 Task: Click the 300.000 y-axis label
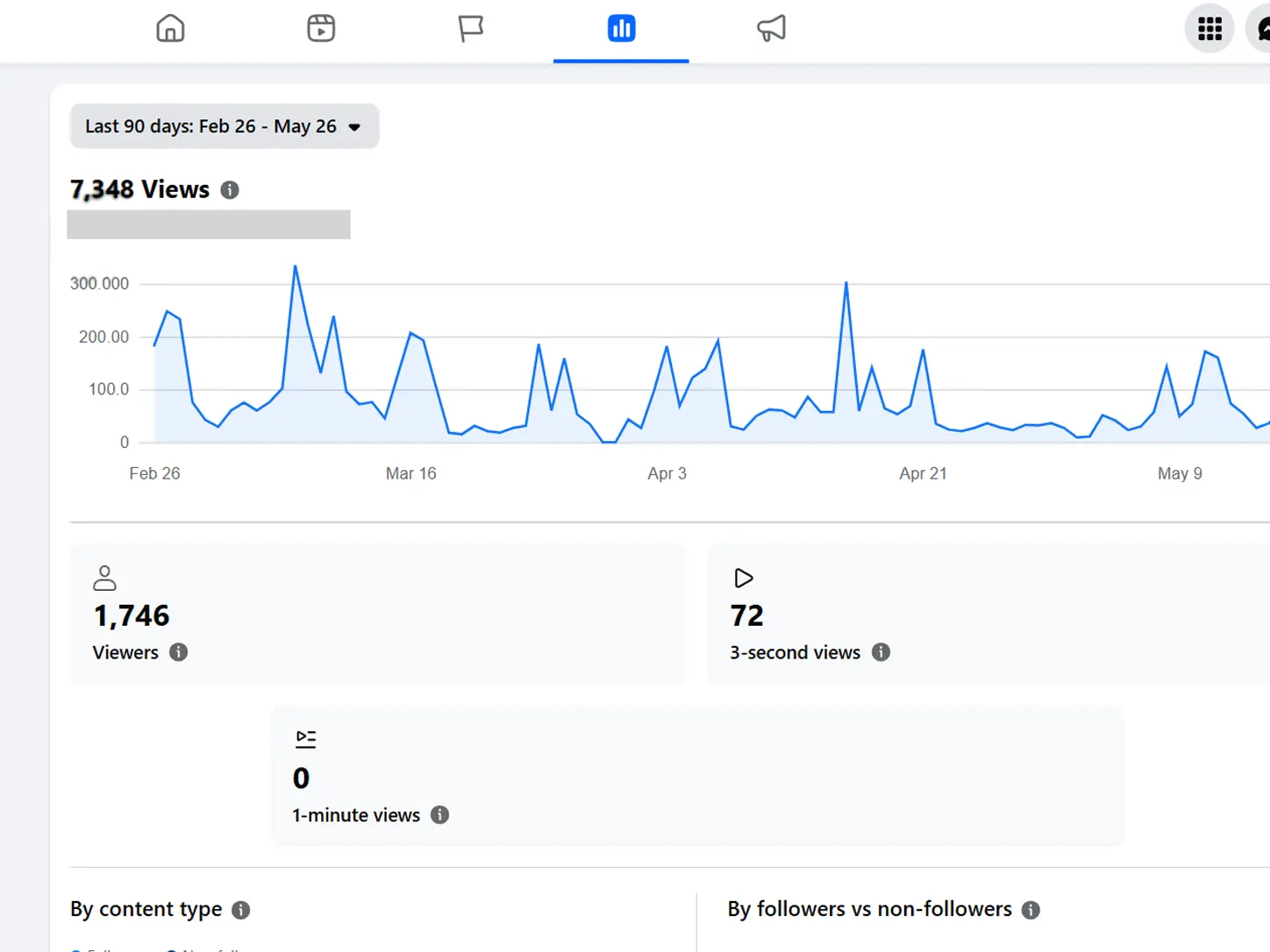99,283
